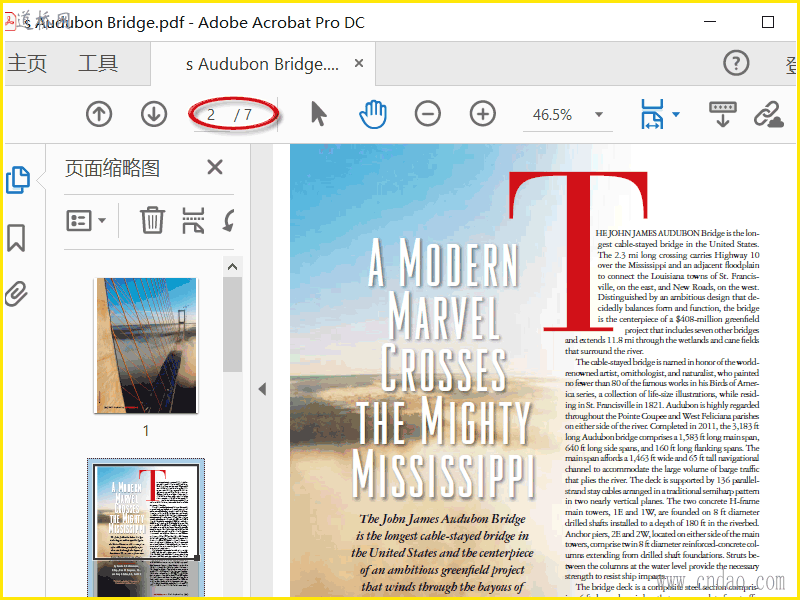Activate the Hand pan tool
800x600 pixels.
373,114
